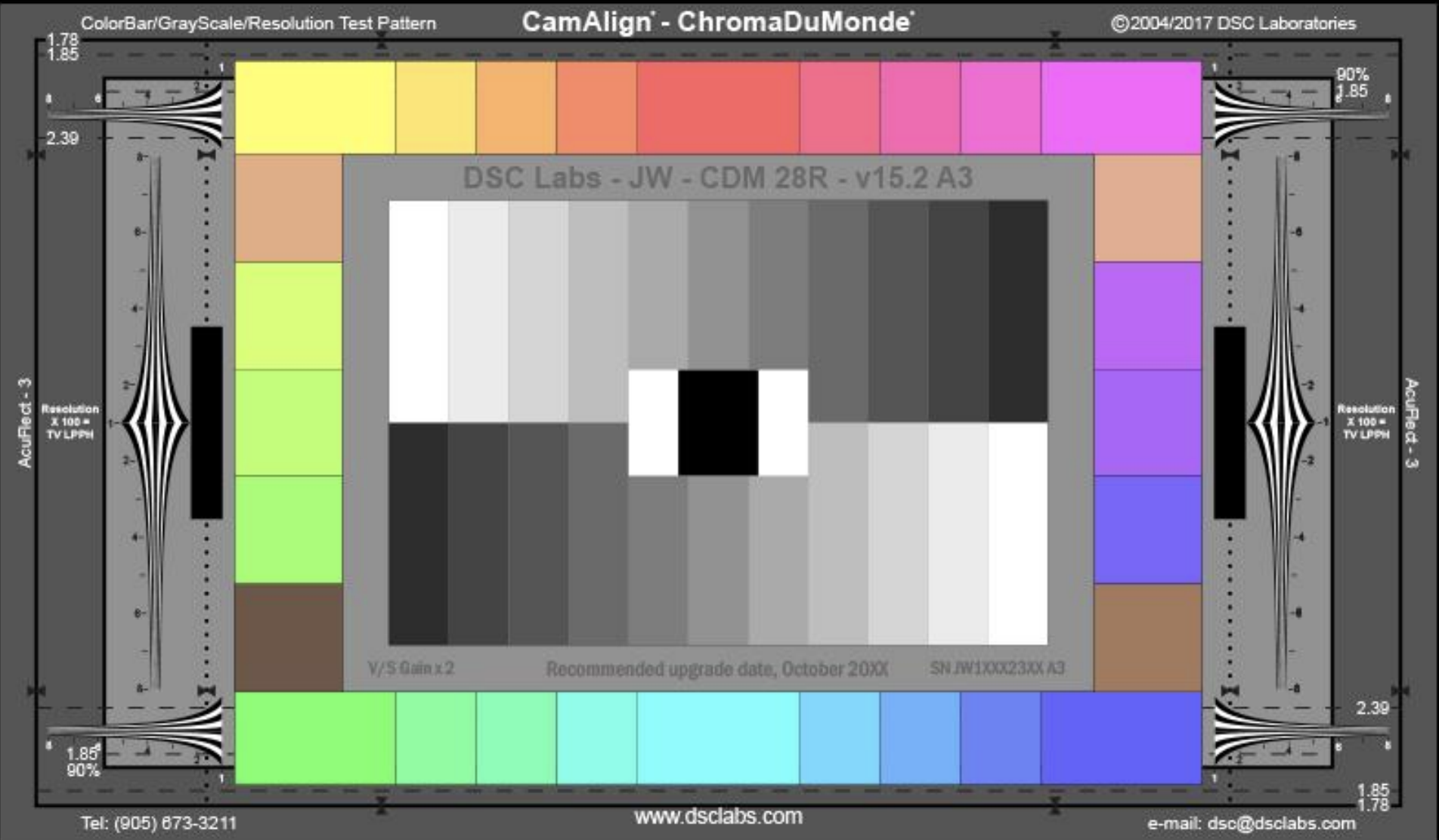
Task: Select white square right of the center black square
Action: tap(783, 423)
